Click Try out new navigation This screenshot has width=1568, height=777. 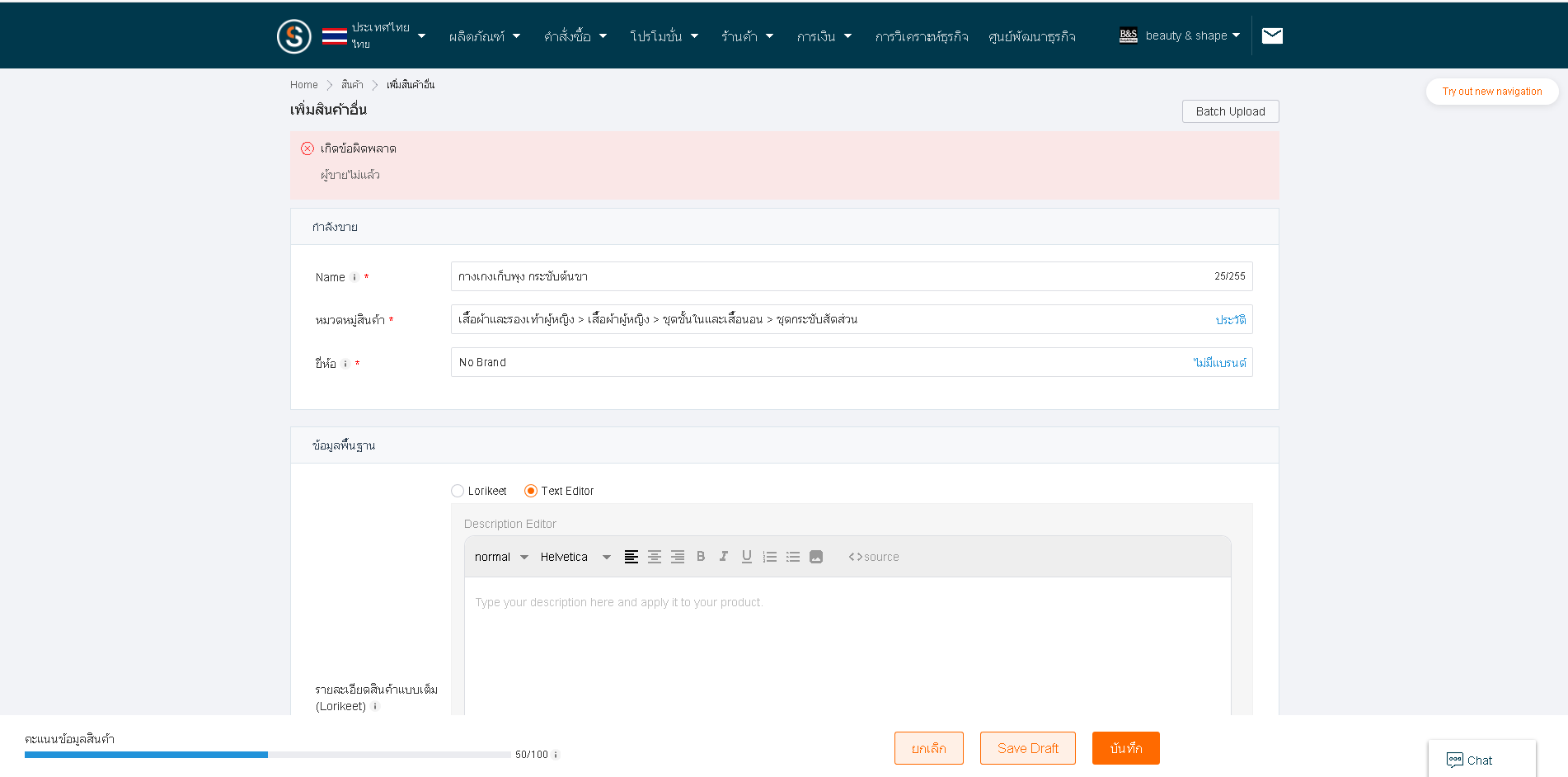click(x=1492, y=92)
